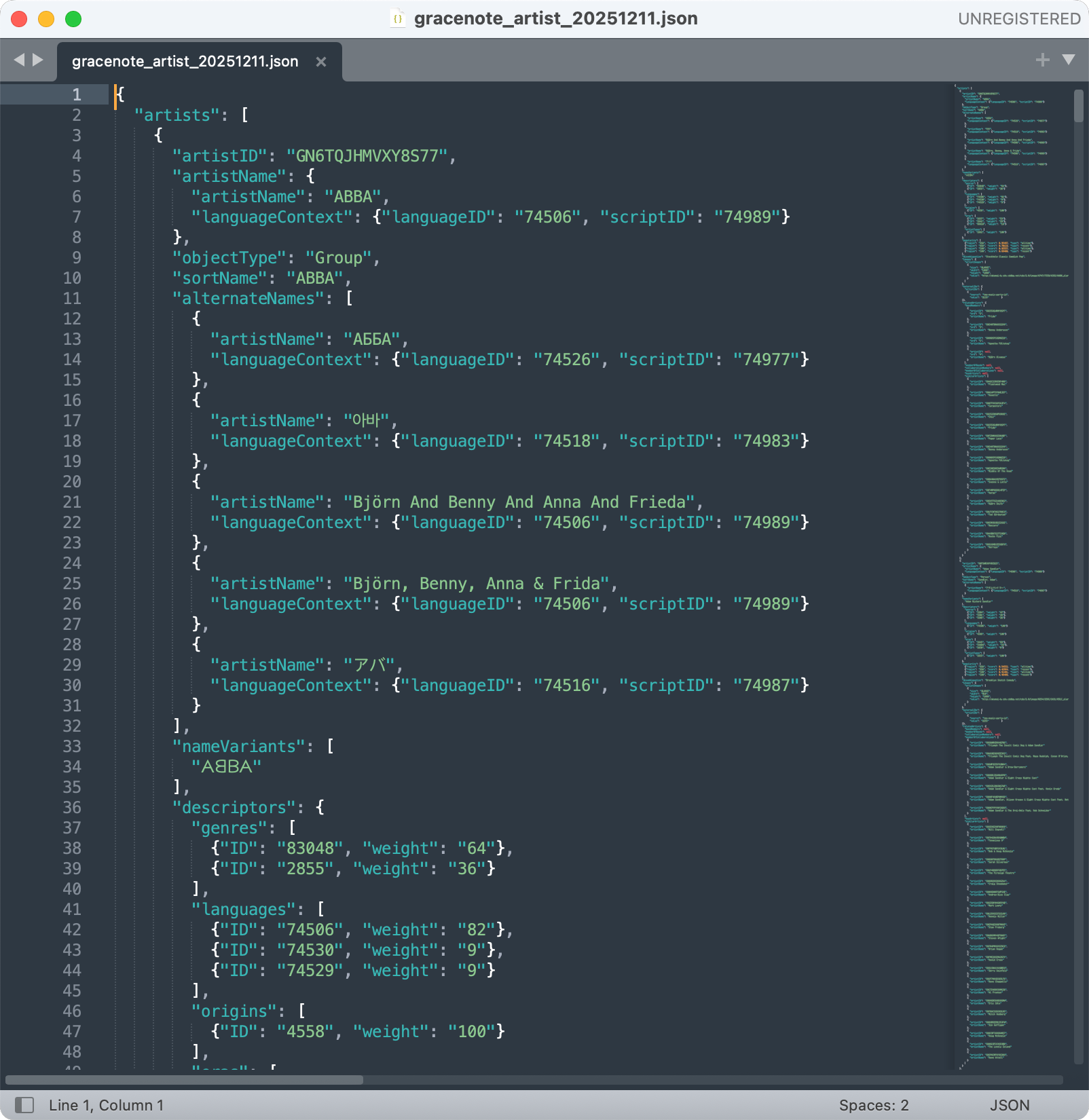This screenshot has width=1089, height=1120.
Task: Open the tab list dropdown triangle
Action: [x=1069, y=60]
